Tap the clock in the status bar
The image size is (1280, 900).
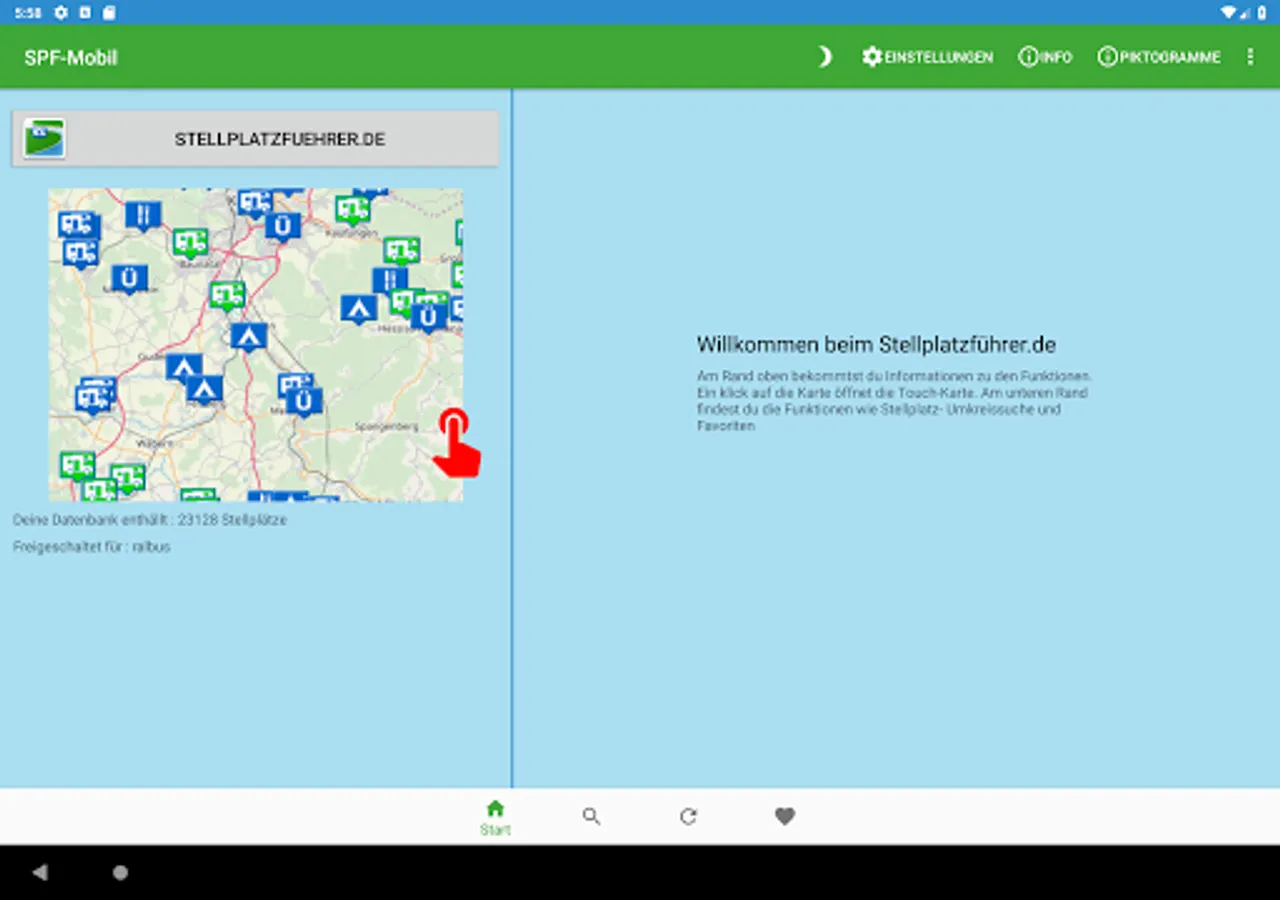click(x=28, y=12)
